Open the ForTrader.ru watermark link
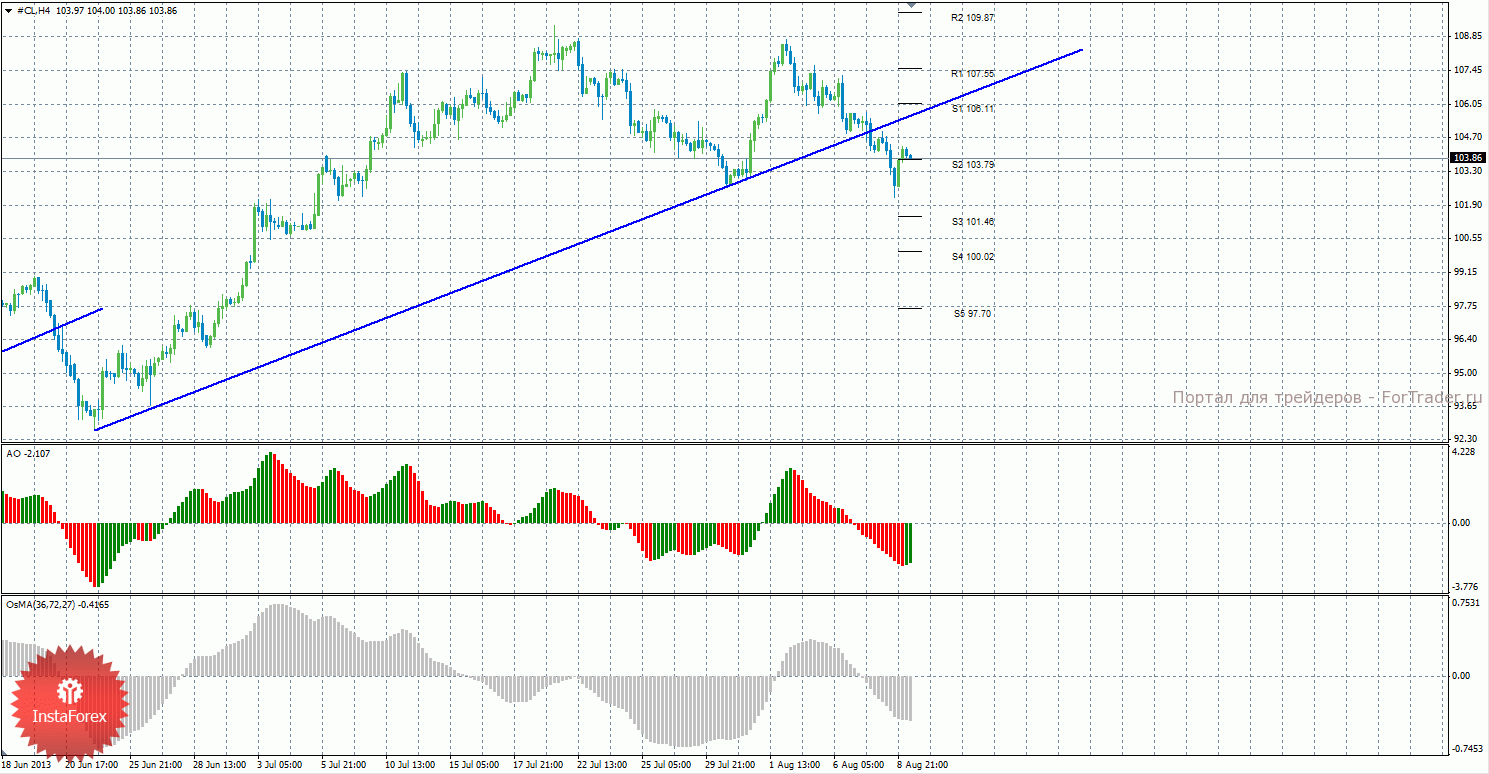 click(1327, 397)
